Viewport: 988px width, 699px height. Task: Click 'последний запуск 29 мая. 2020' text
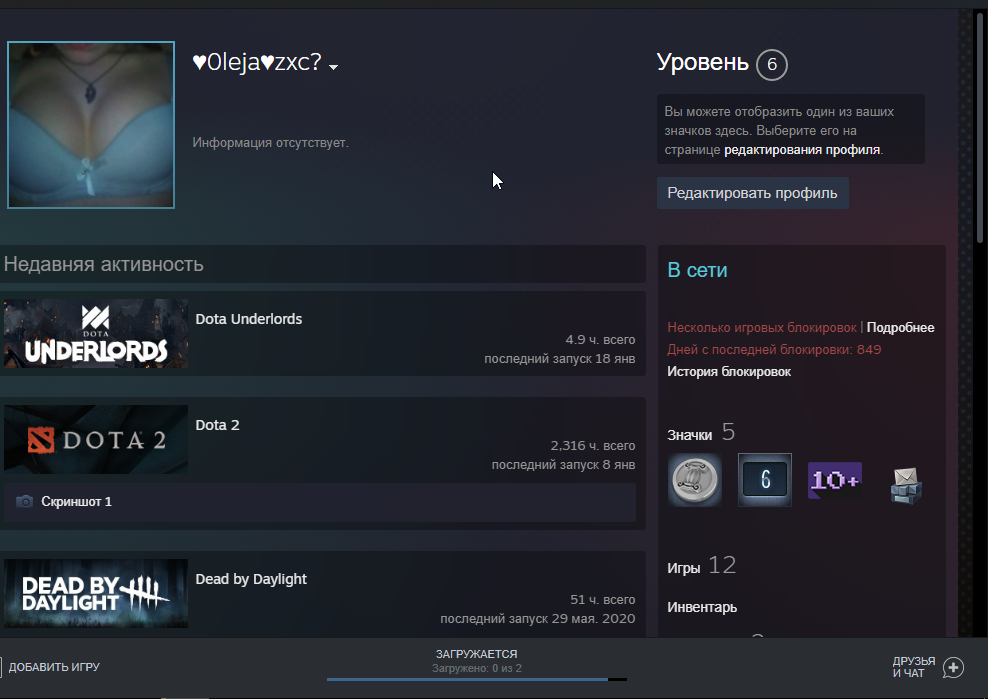coord(537,619)
